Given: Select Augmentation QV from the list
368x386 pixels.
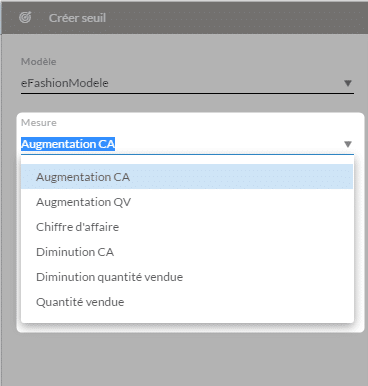Looking at the screenshot, I should click(187, 202).
